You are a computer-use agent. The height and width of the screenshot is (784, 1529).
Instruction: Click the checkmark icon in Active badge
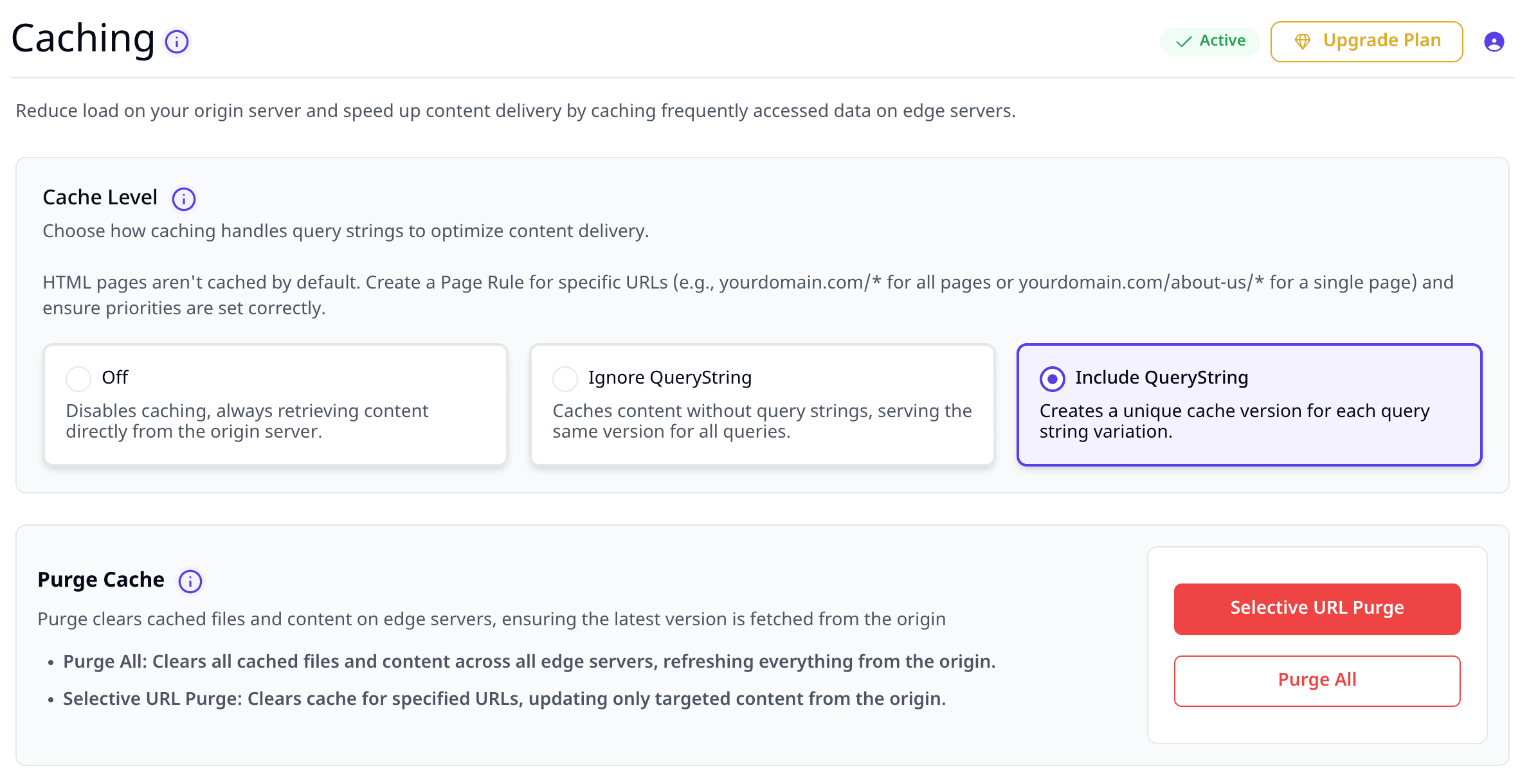(x=1184, y=42)
